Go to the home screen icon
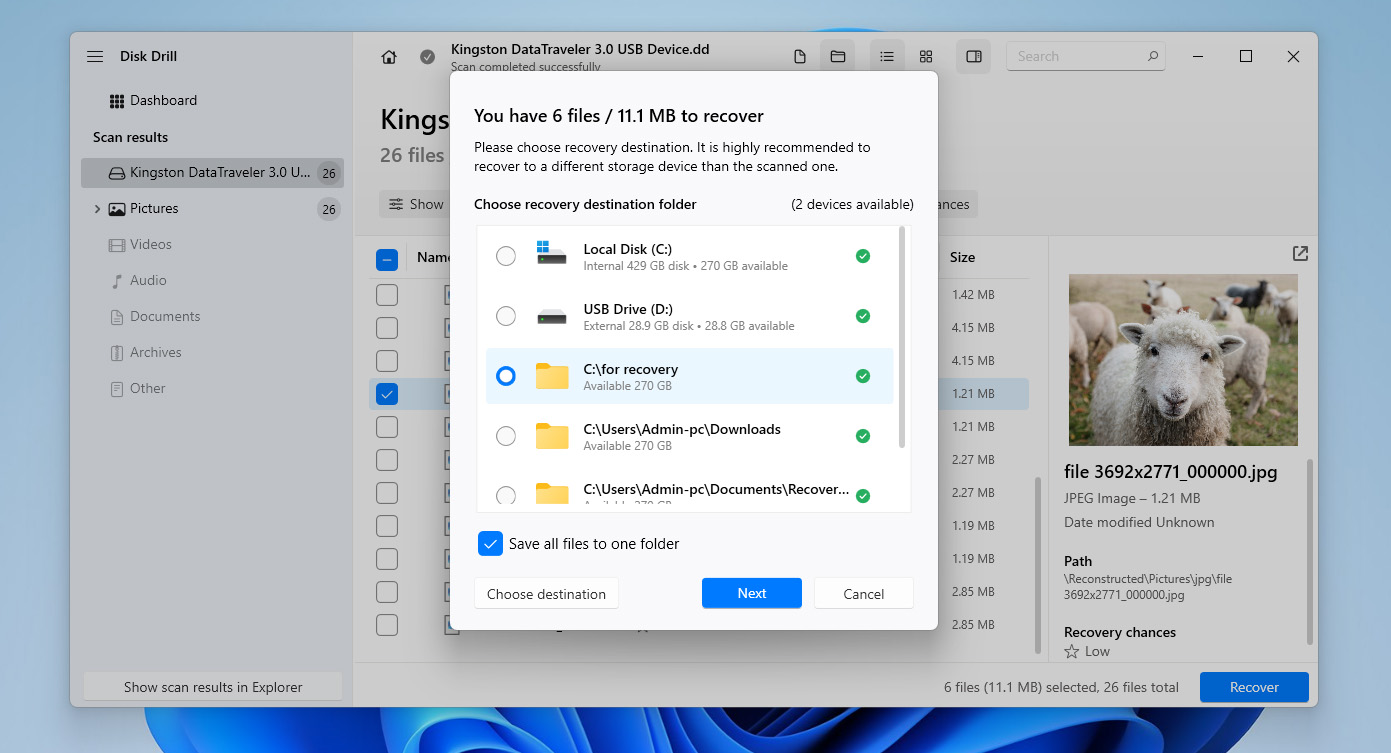 [389, 57]
